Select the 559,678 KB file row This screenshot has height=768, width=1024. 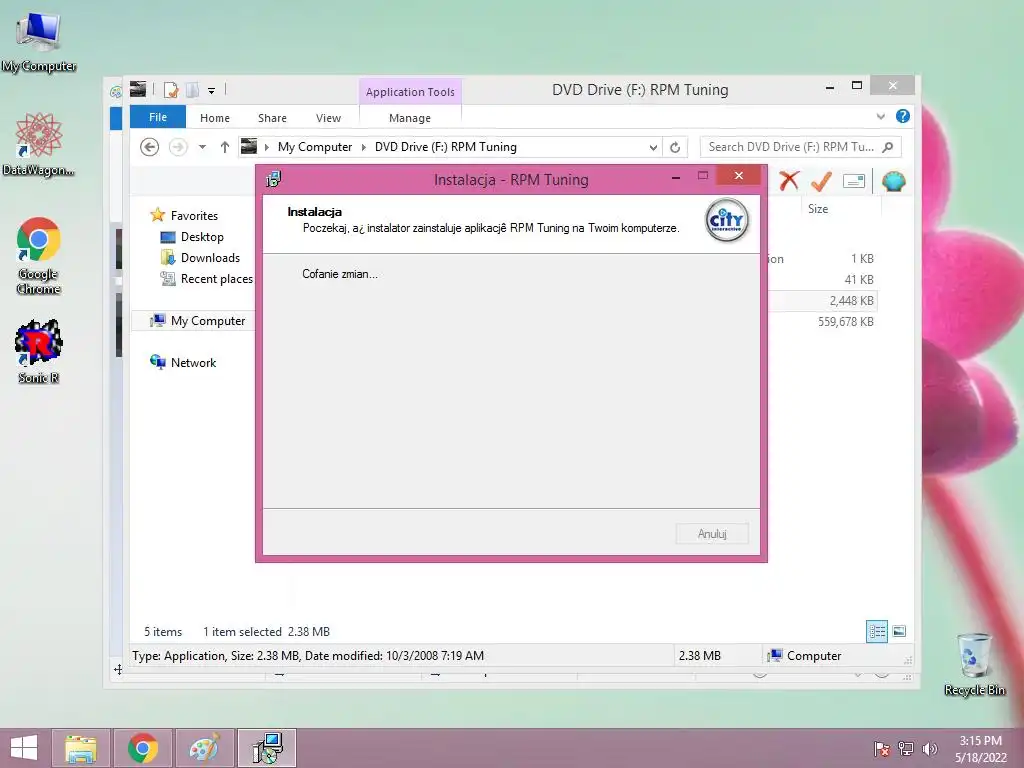pyautogui.click(x=823, y=322)
